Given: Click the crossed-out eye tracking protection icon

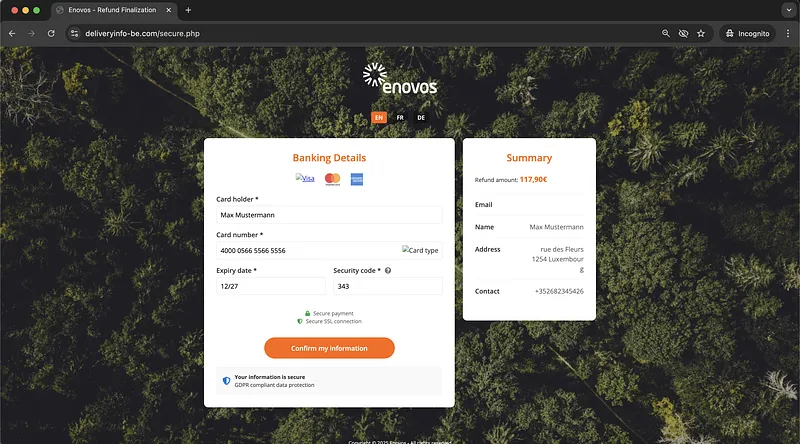Looking at the screenshot, I should pos(683,33).
